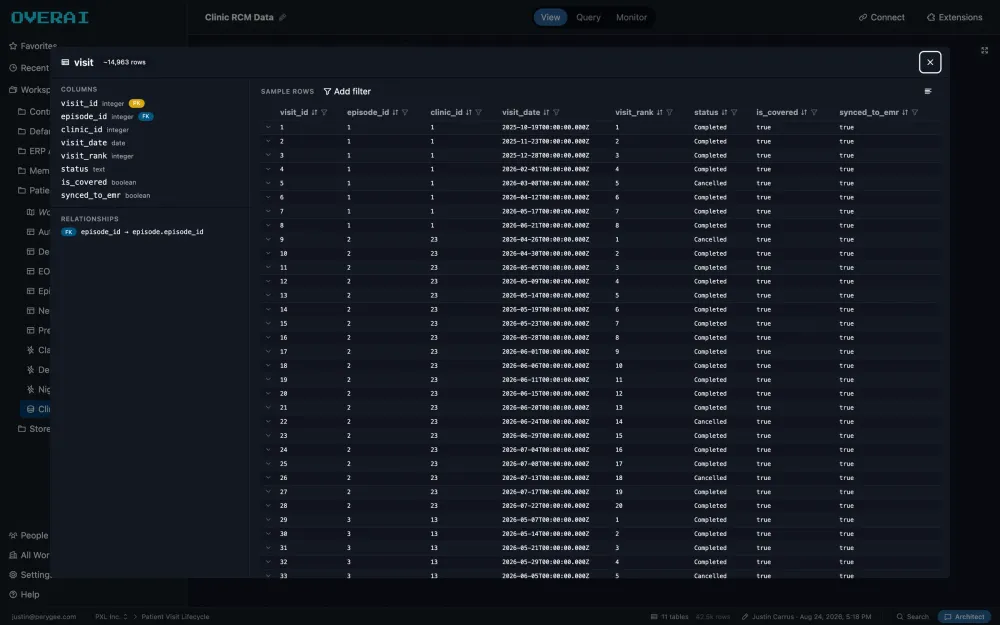This screenshot has width=1000, height=625.
Task: Expand the row with visit_id 9
Action: (268, 240)
